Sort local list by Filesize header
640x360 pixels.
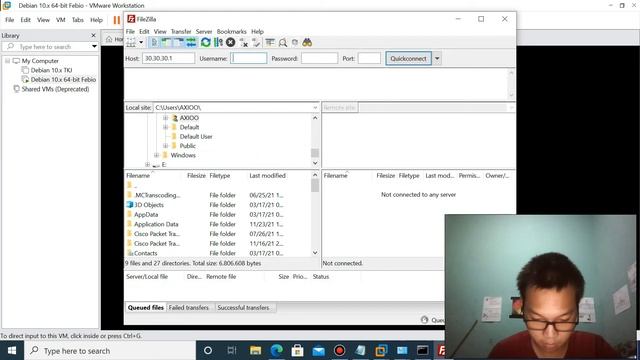tap(196, 176)
